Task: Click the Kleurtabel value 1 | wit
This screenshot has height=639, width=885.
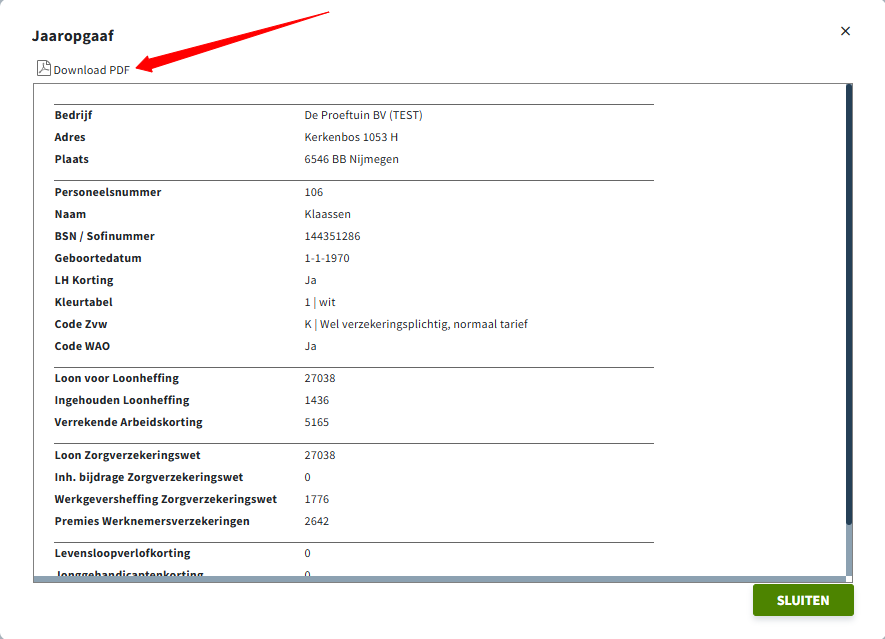Action: pos(320,302)
